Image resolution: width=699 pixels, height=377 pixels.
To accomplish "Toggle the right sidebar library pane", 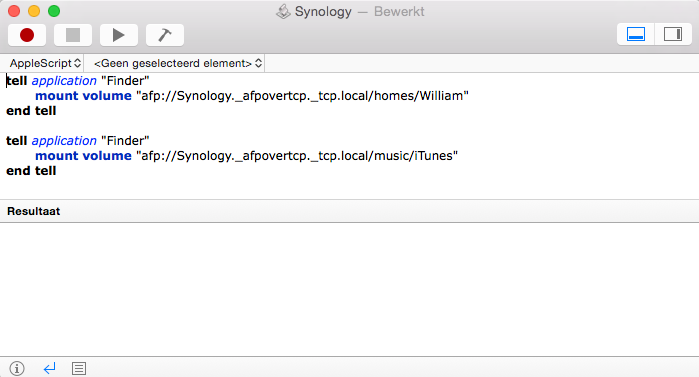I will tap(673, 34).
